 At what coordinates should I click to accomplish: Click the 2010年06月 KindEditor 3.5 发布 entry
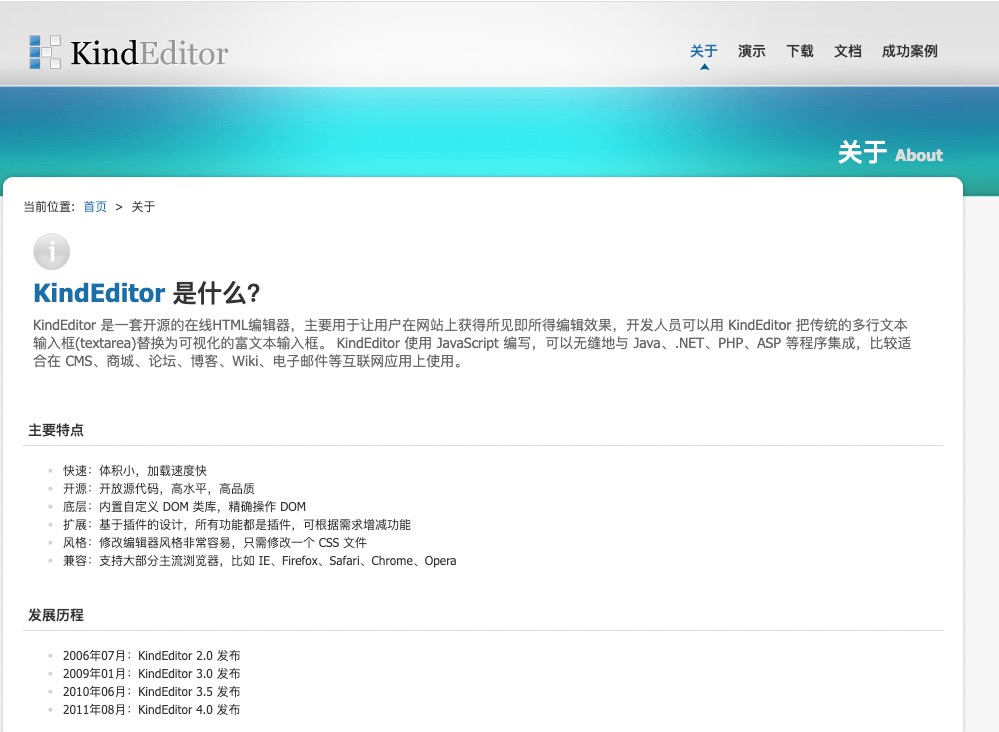152,691
